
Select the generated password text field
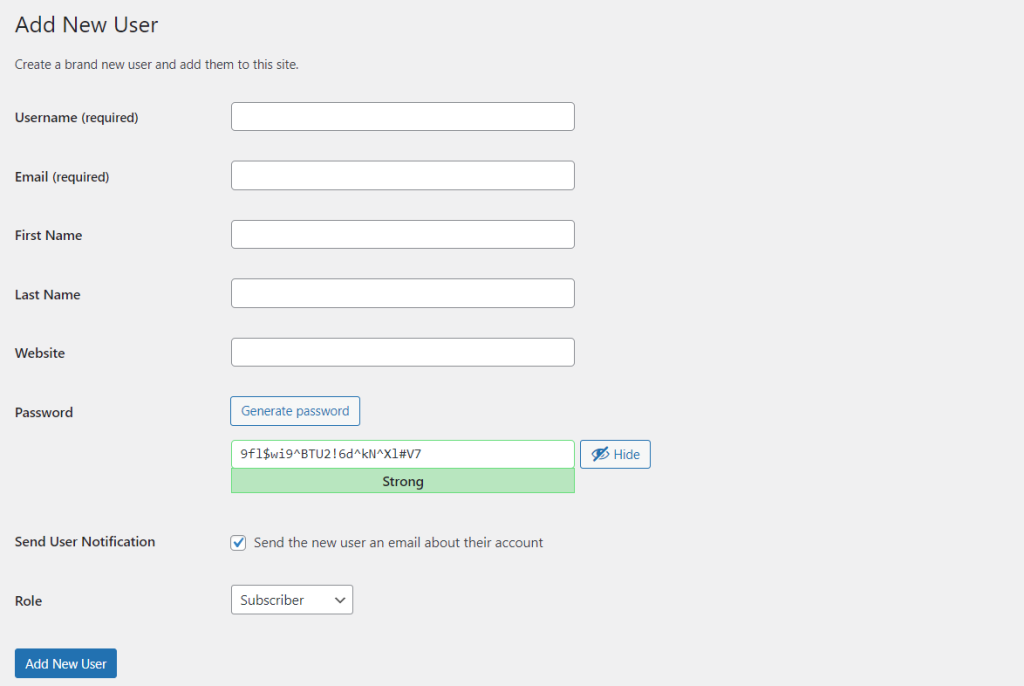[402, 454]
